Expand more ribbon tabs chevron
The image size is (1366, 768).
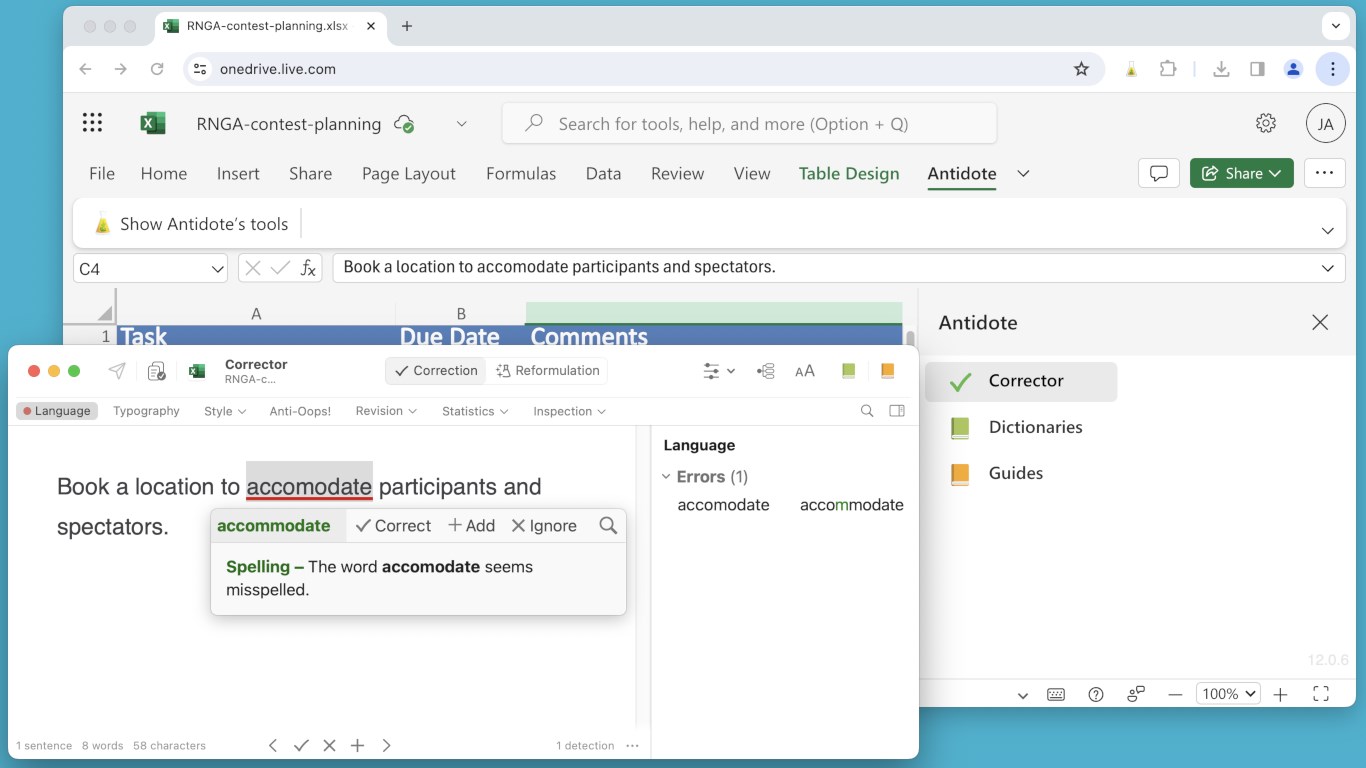(1023, 173)
